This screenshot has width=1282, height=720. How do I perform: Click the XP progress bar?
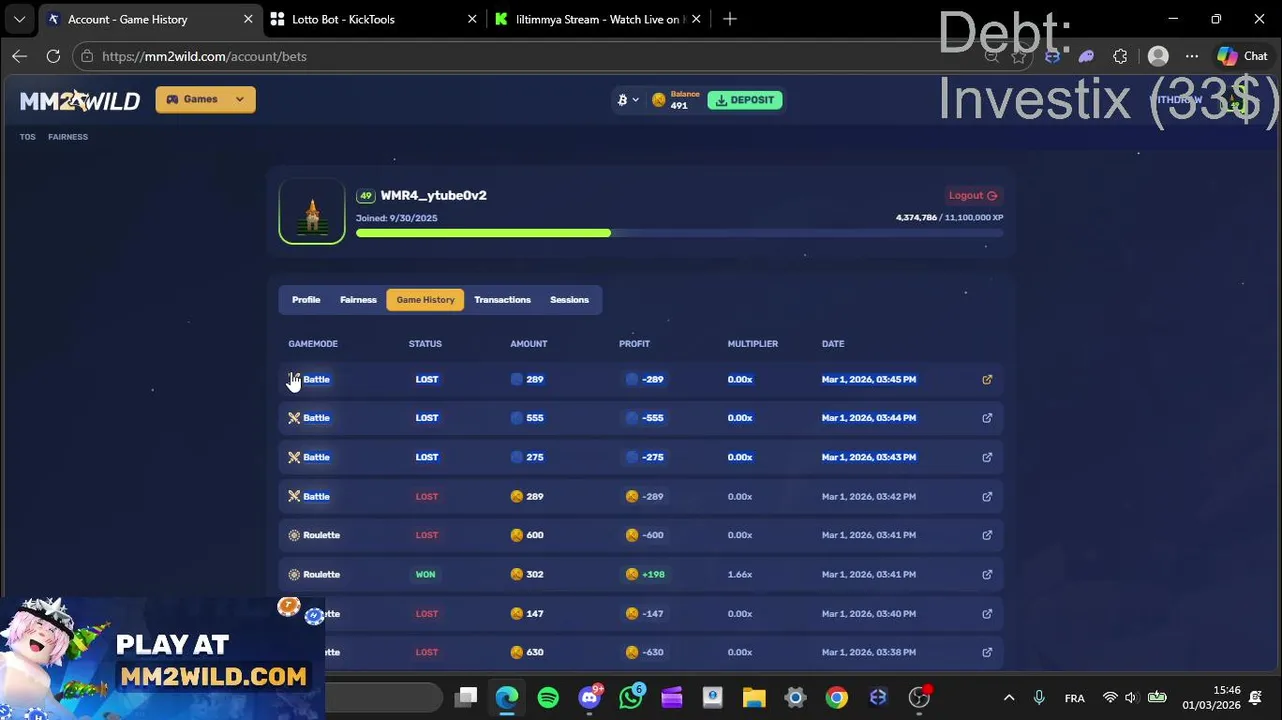point(679,233)
